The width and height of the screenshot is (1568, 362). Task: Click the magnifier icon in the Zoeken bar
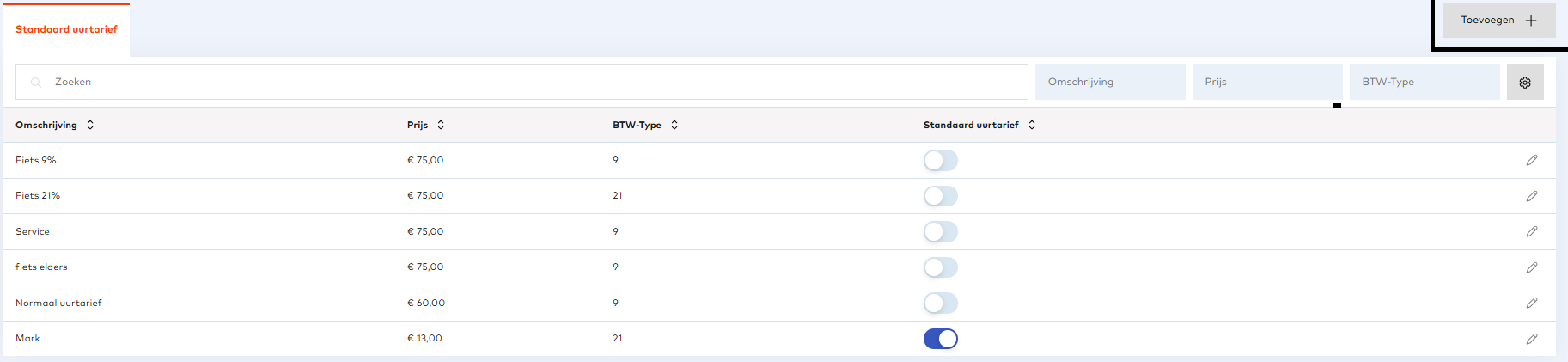[x=36, y=83]
